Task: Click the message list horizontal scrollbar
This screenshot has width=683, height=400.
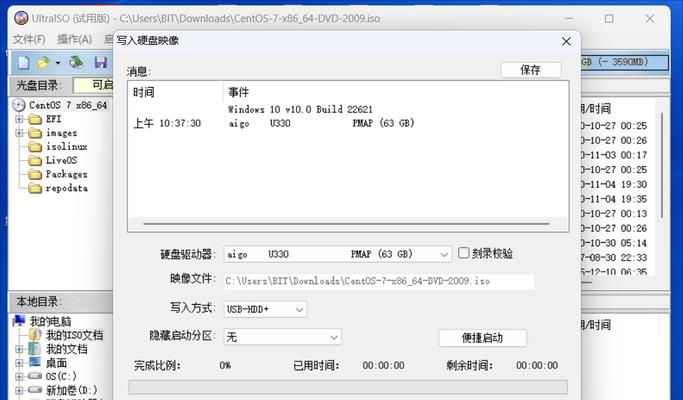Action: 347,224
